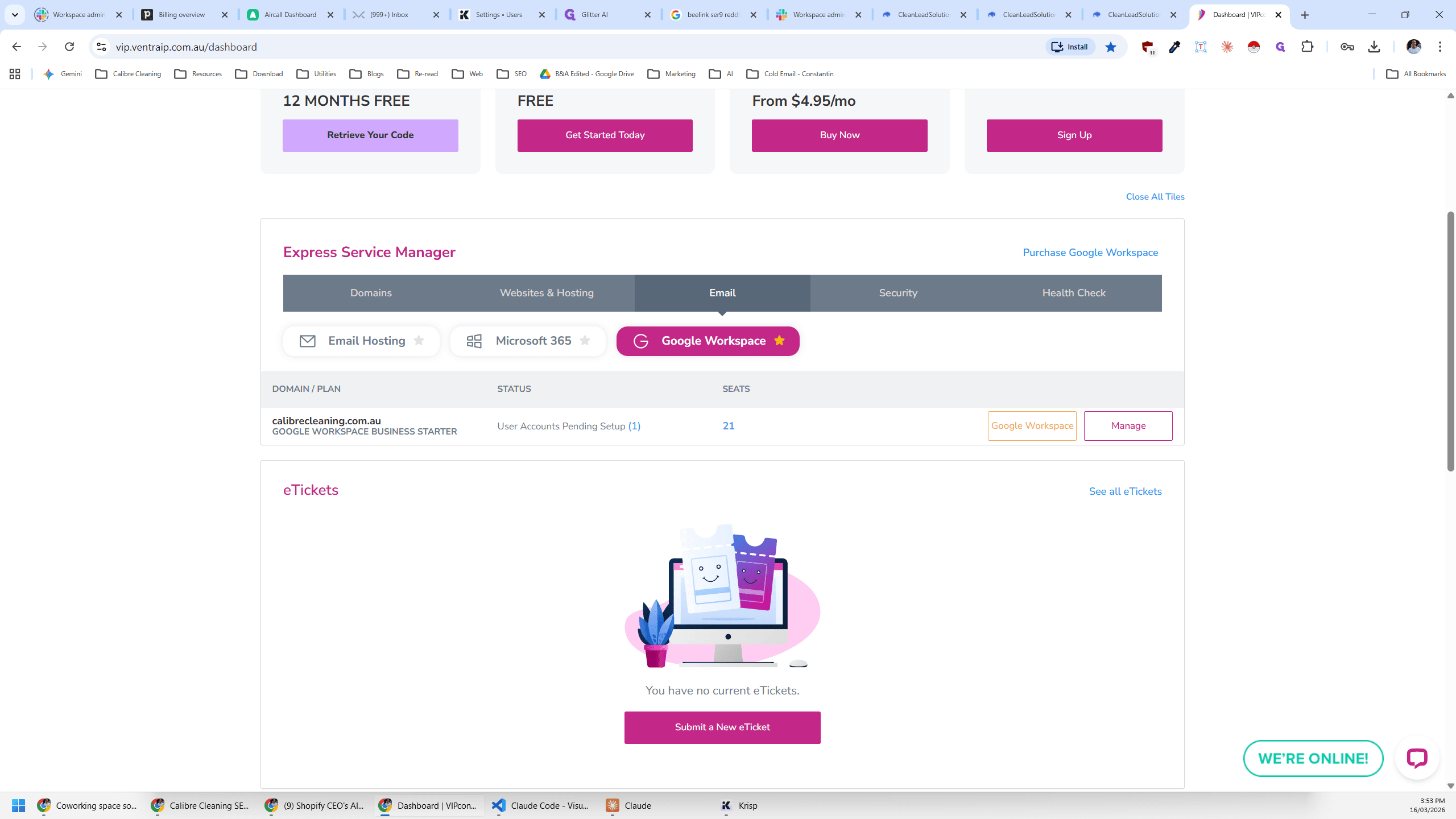
Task: Click Retrieve Your Code button
Action: click(x=370, y=135)
